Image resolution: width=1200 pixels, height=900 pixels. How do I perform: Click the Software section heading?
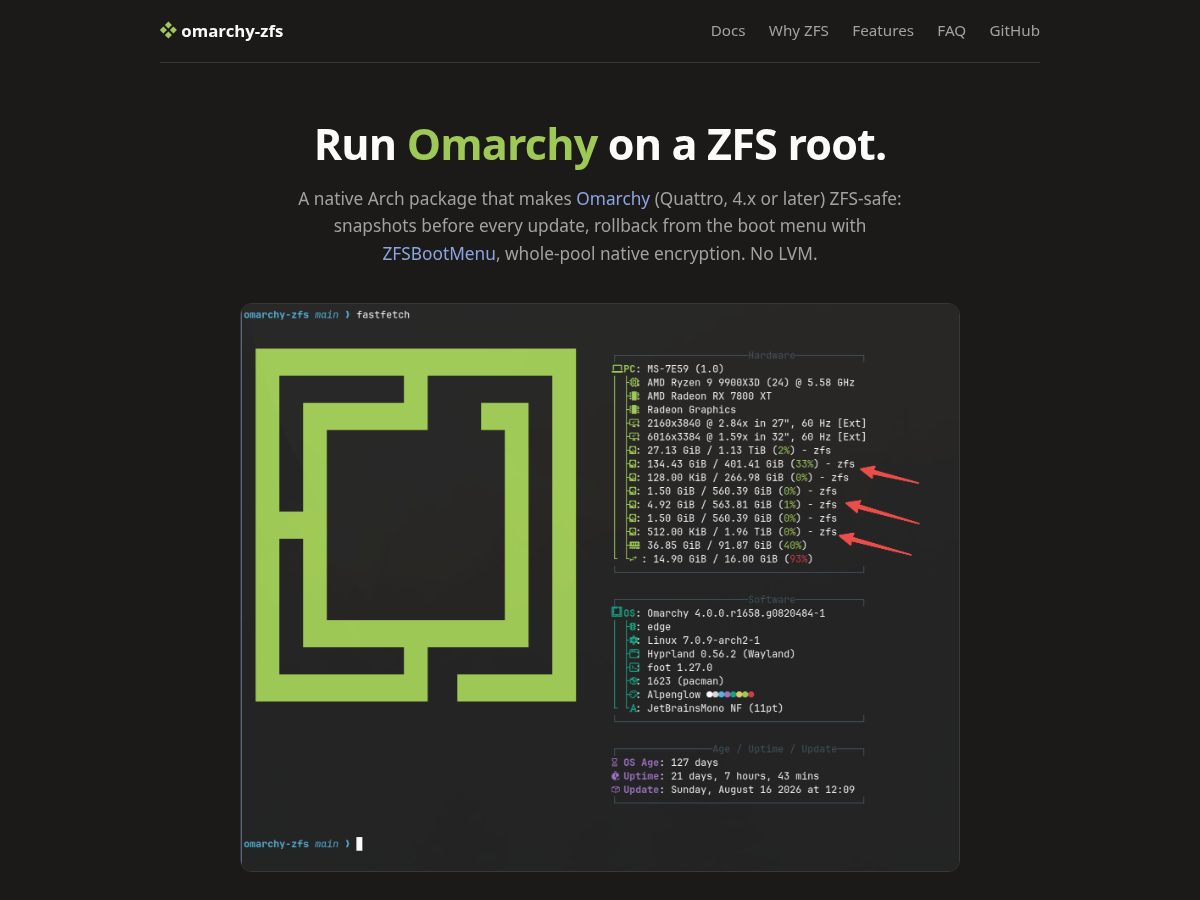(x=772, y=600)
